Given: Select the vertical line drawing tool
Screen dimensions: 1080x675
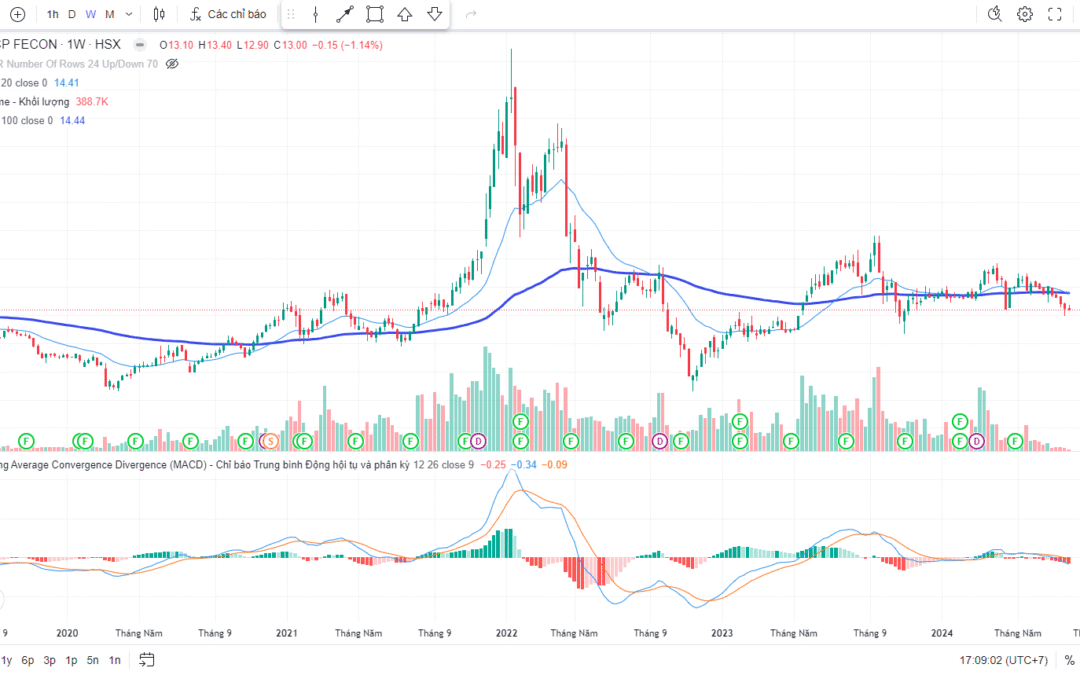Looking at the screenshot, I should pyautogui.click(x=315, y=14).
